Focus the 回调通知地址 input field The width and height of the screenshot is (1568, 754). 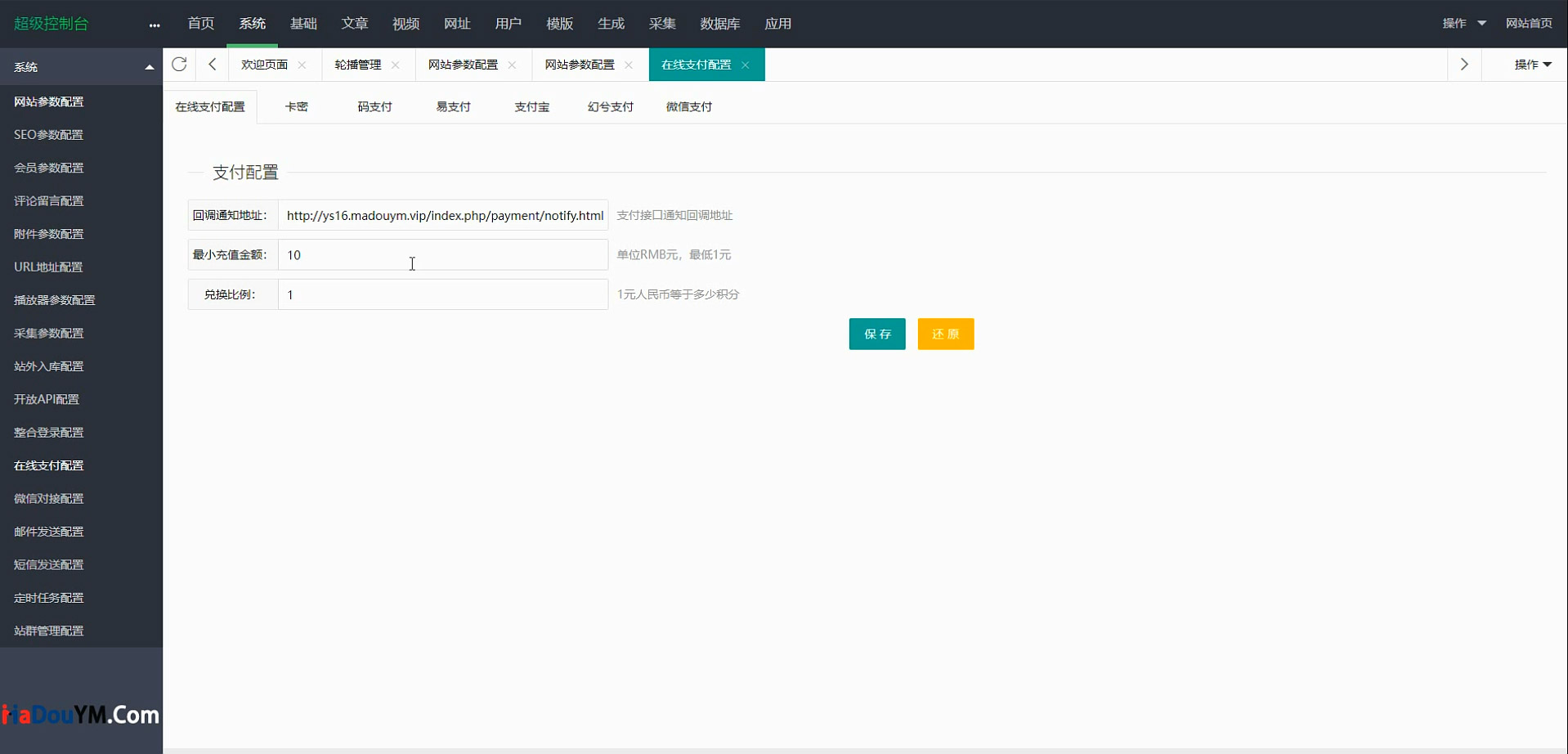pos(443,215)
